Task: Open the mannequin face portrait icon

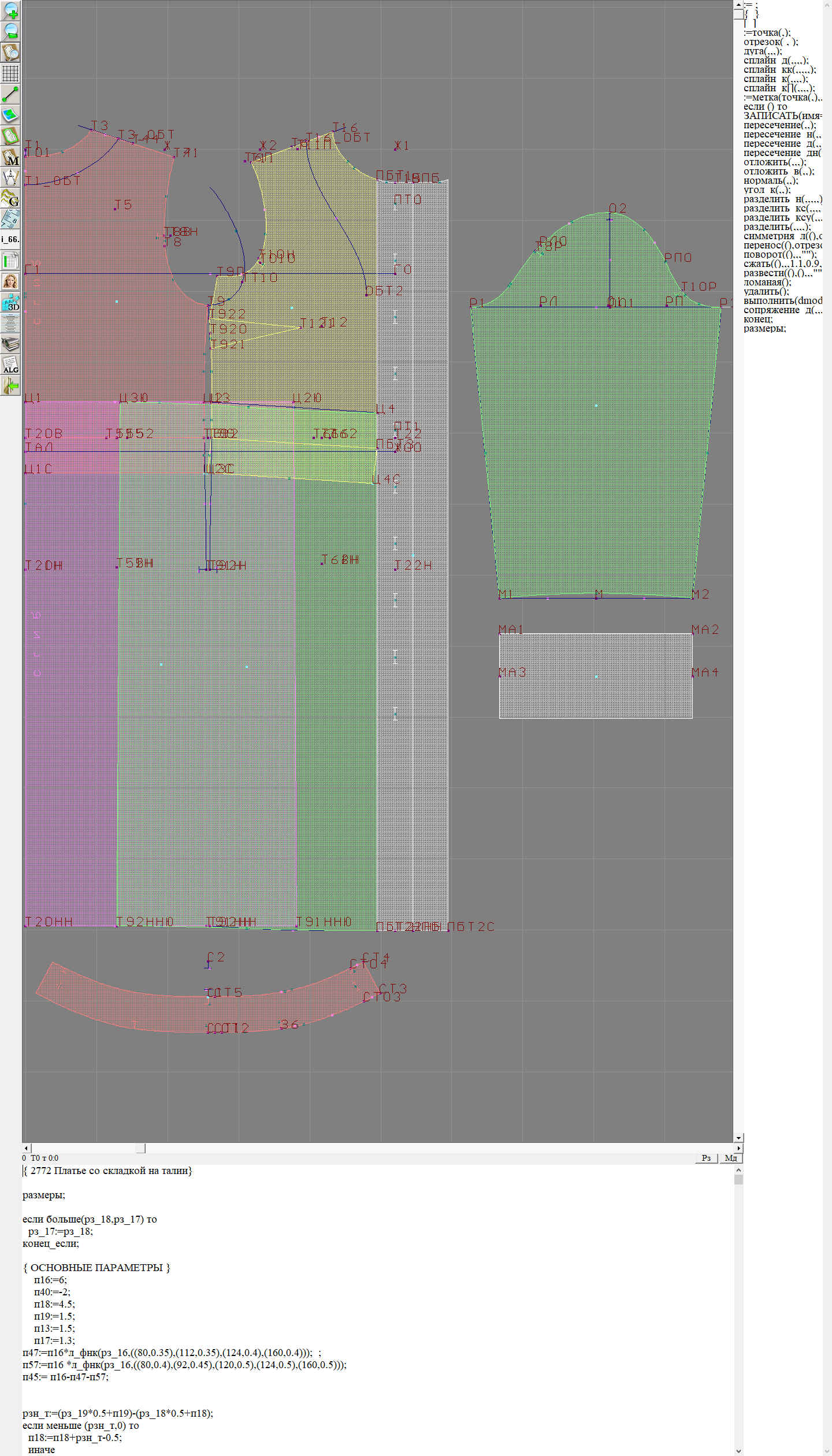Action: pyautogui.click(x=10, y=281)
